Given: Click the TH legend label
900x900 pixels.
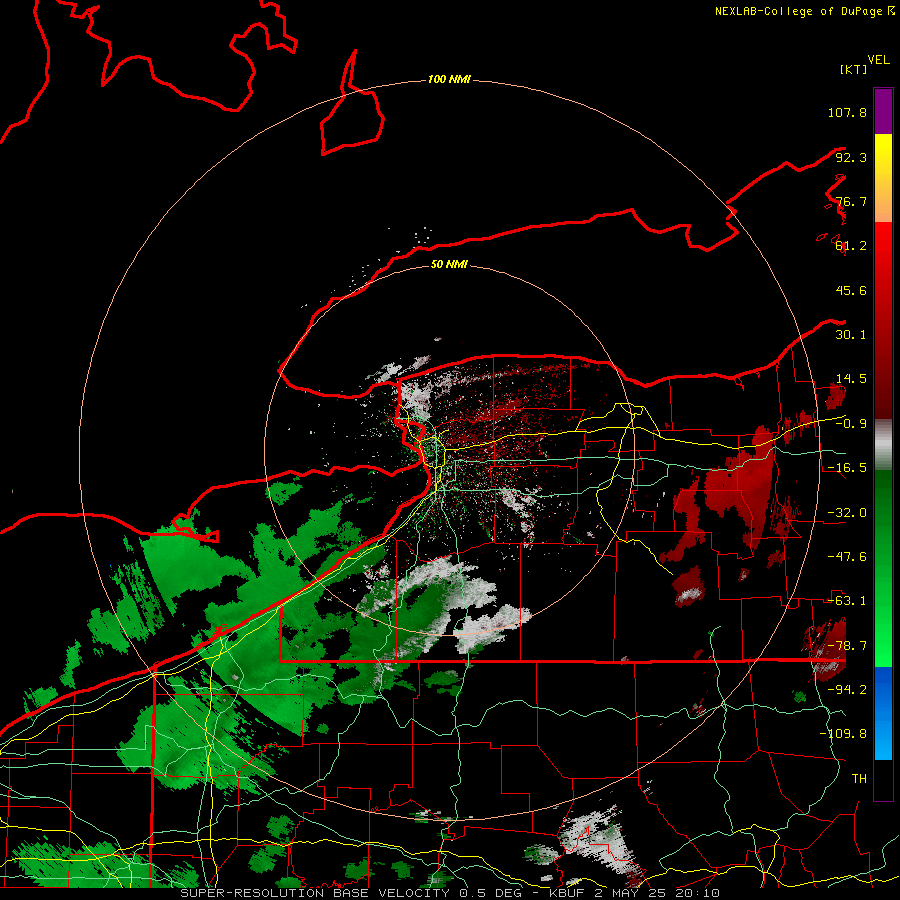Looking at the screenshot, I should pyautogui.click(x=859, y=779).
